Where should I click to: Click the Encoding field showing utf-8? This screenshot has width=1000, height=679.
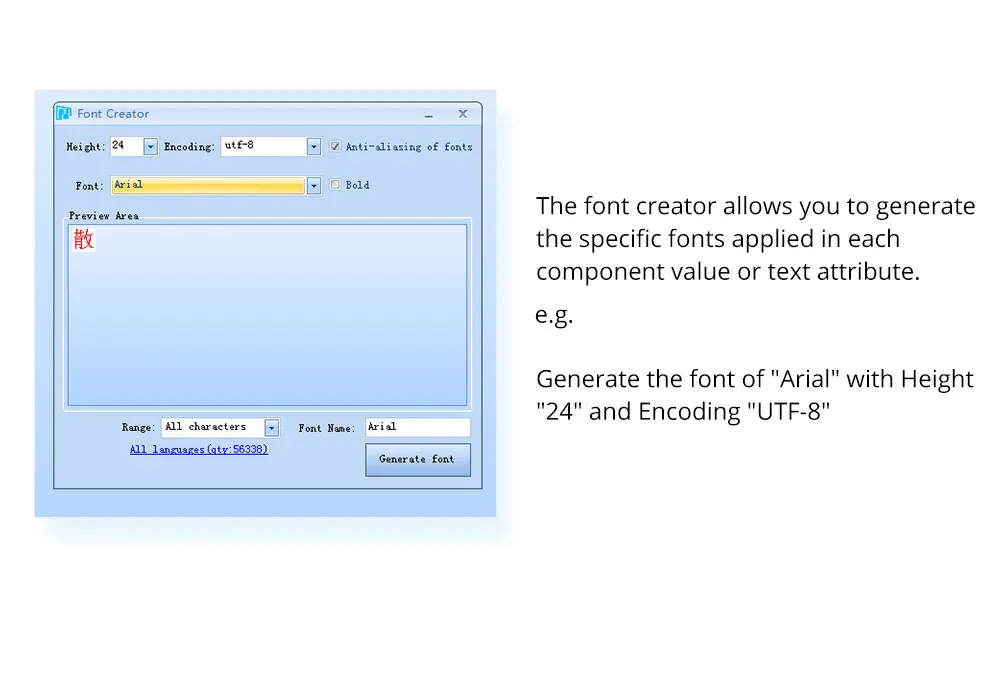(264, 146)
